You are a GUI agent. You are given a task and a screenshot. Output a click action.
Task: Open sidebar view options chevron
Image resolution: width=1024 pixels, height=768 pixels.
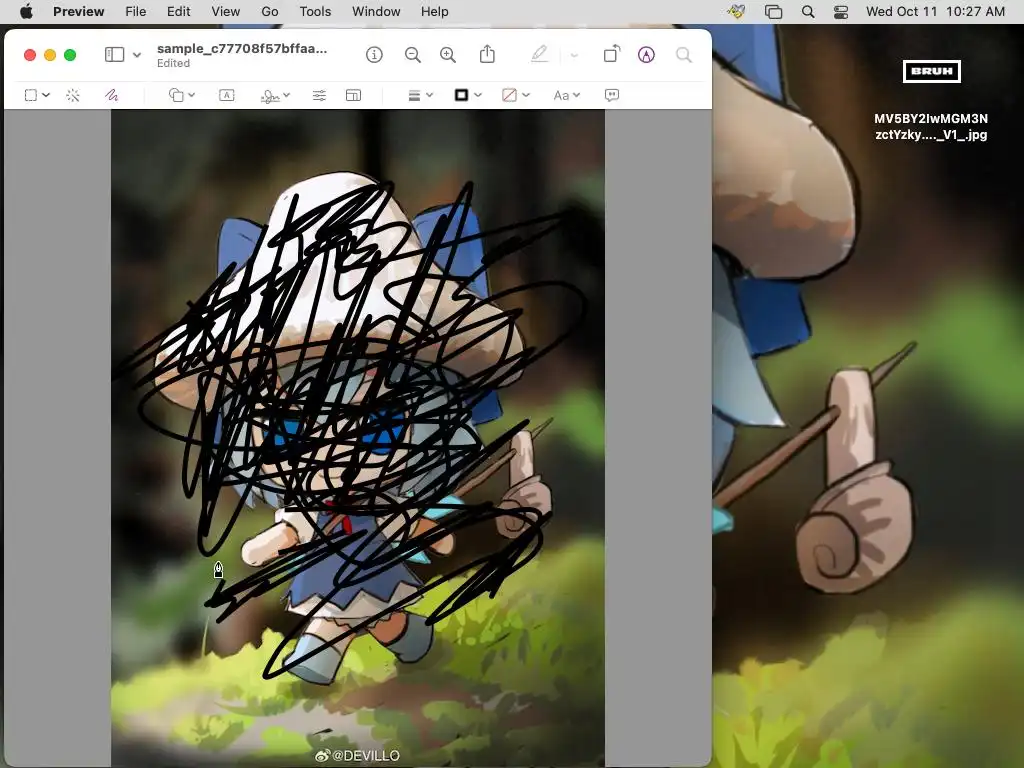pos(137,55)
